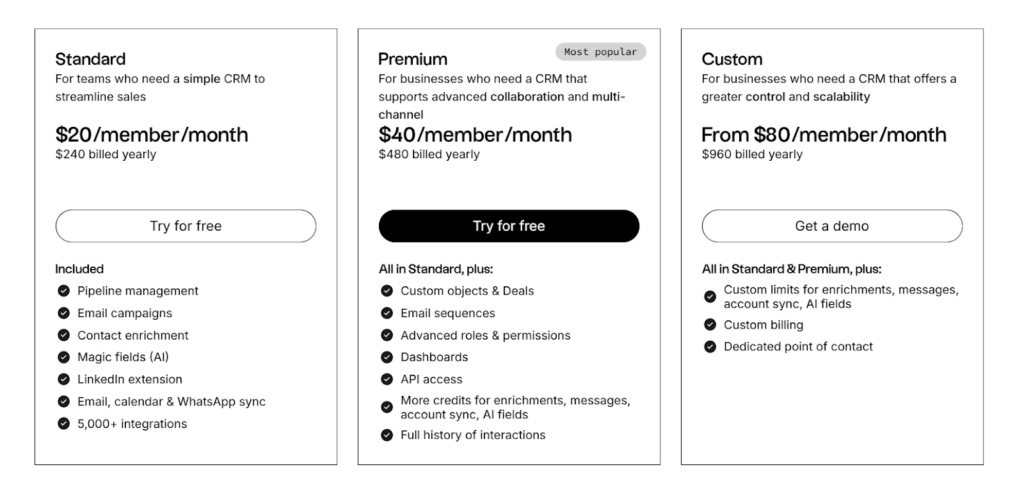
Task: Select the Custom plan heading
Action: click(x=732, y=59)
